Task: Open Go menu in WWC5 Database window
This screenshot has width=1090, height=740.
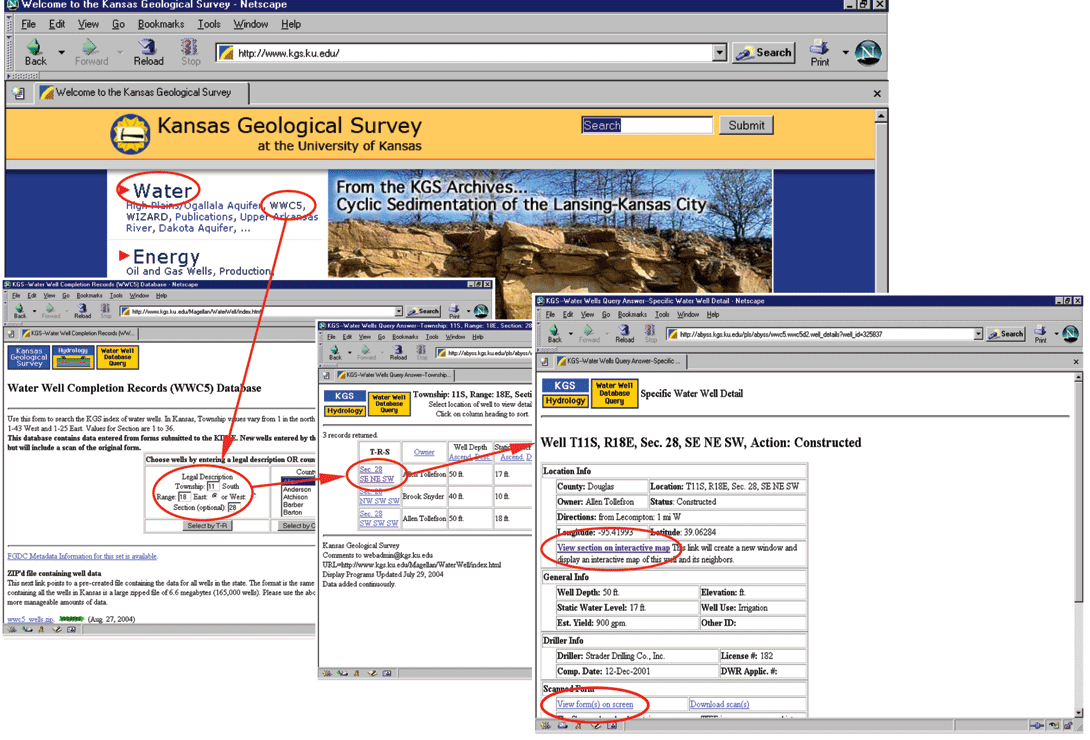Action: (66, 295)
